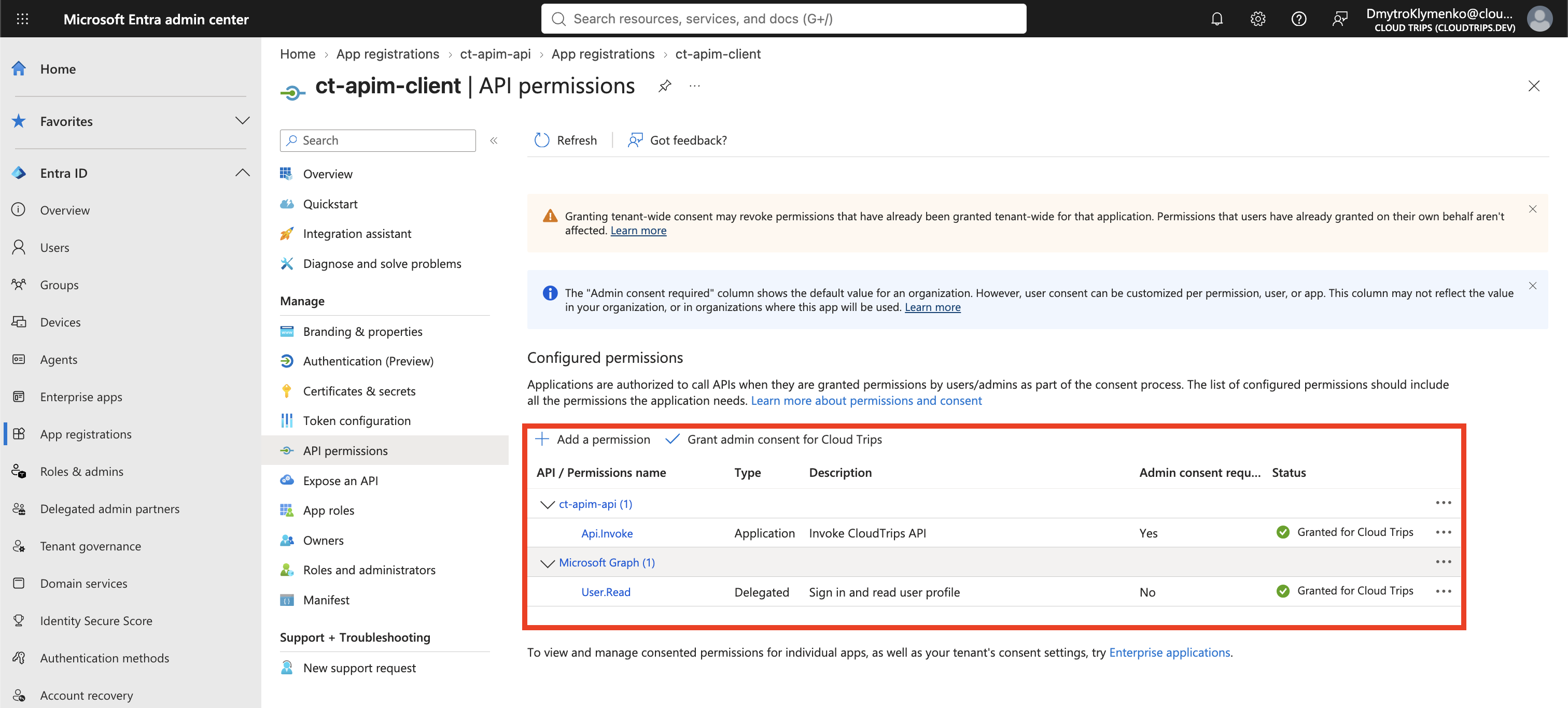The width and height of the screenshot is (1568, 708).
Task: Open Learn more about permissions and consent
Action: [x=866, y=400]
